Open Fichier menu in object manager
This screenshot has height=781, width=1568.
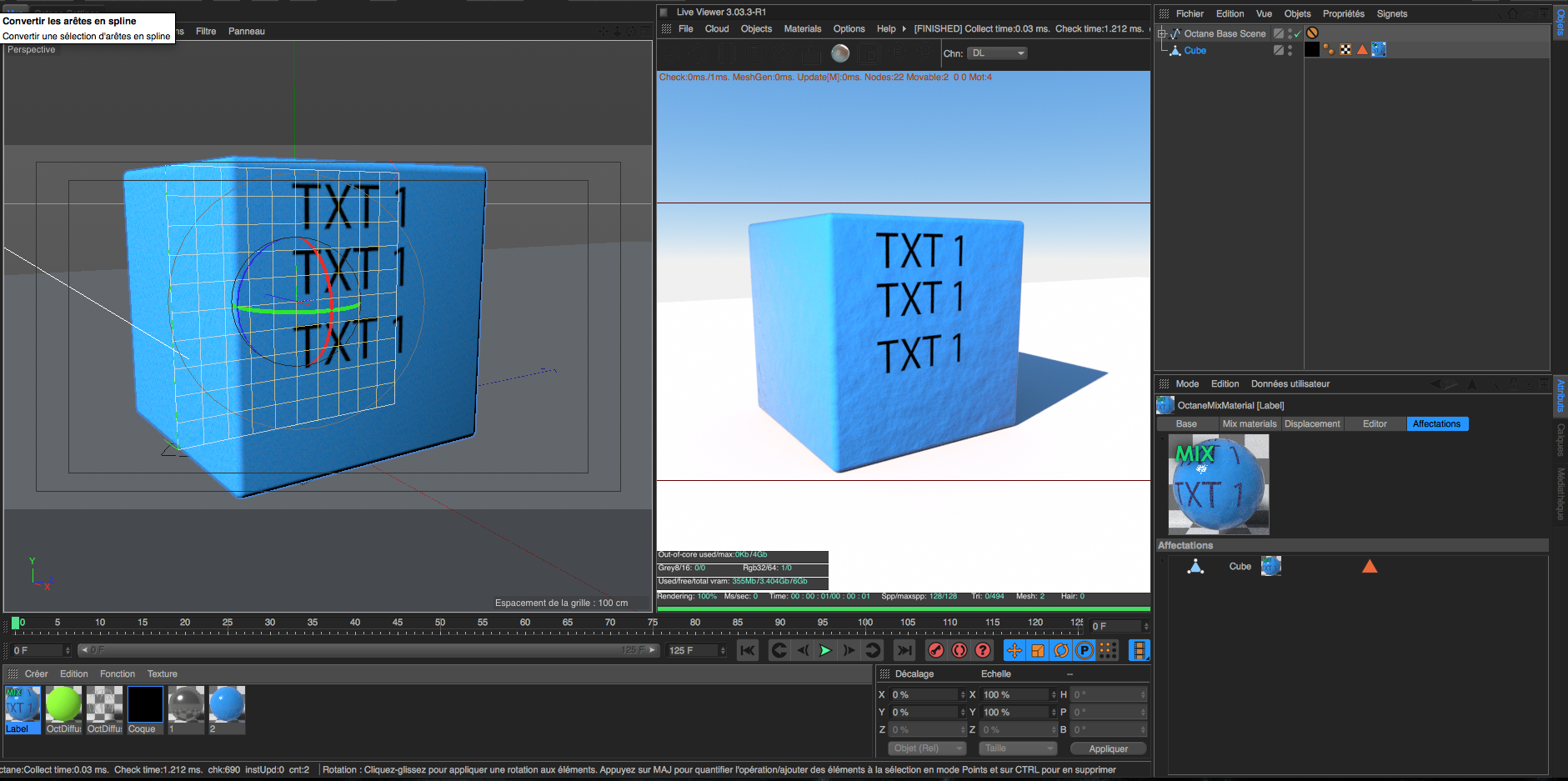tap(1190, 14)
